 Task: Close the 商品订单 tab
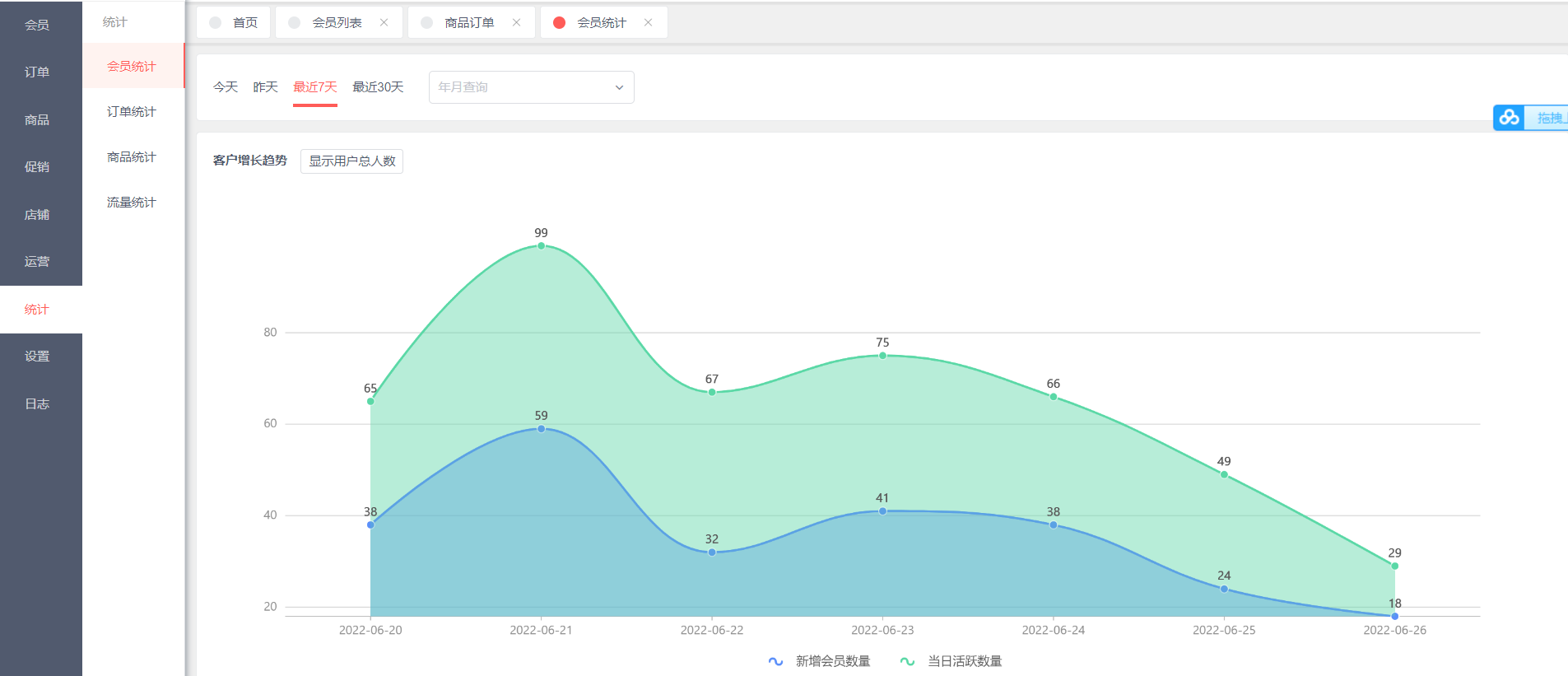click(x=516, y=22)
